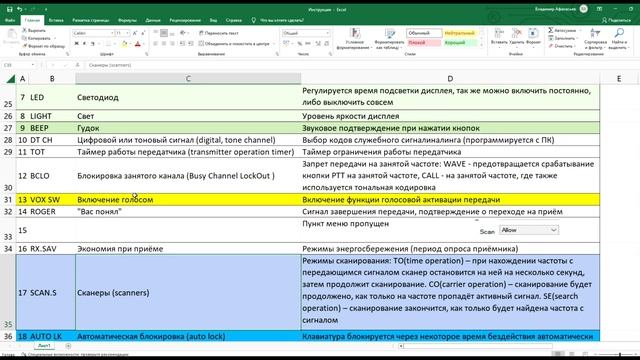Viewport: 640px width, 360px height.
Task: Select column D header
Action: point(450,79)
